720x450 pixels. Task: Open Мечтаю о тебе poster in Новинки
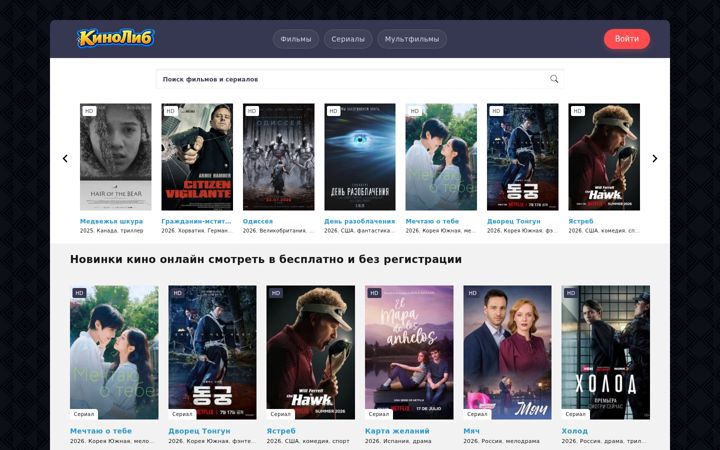[x=114, y=352]
